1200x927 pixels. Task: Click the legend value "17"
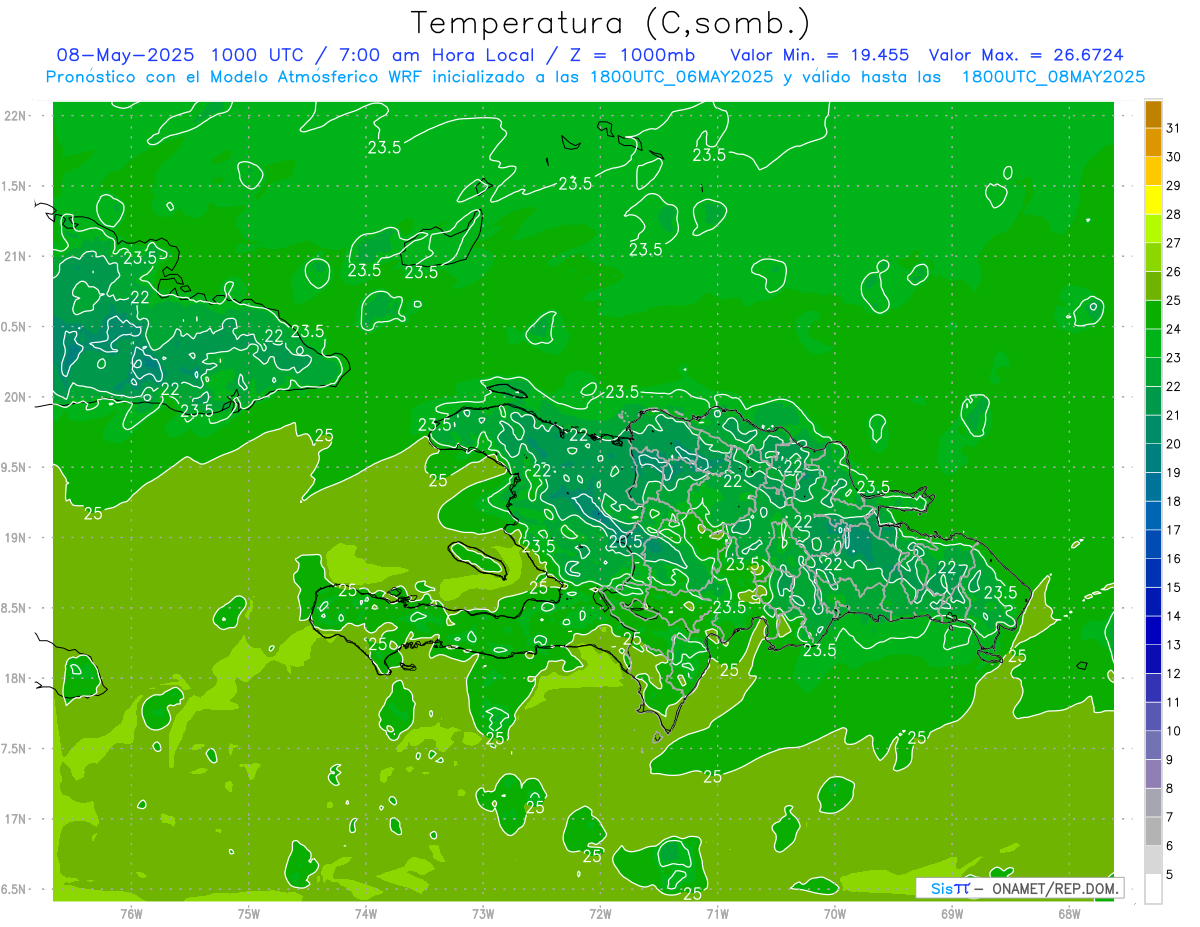(1174, 530)
